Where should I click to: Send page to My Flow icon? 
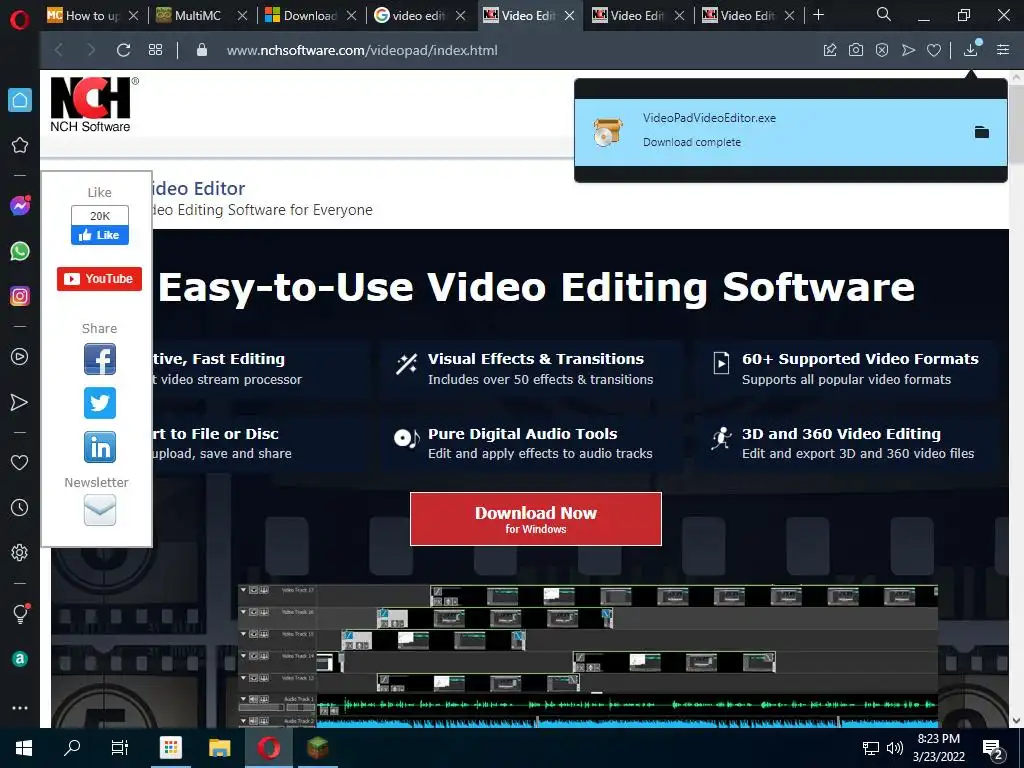point(908,50)
